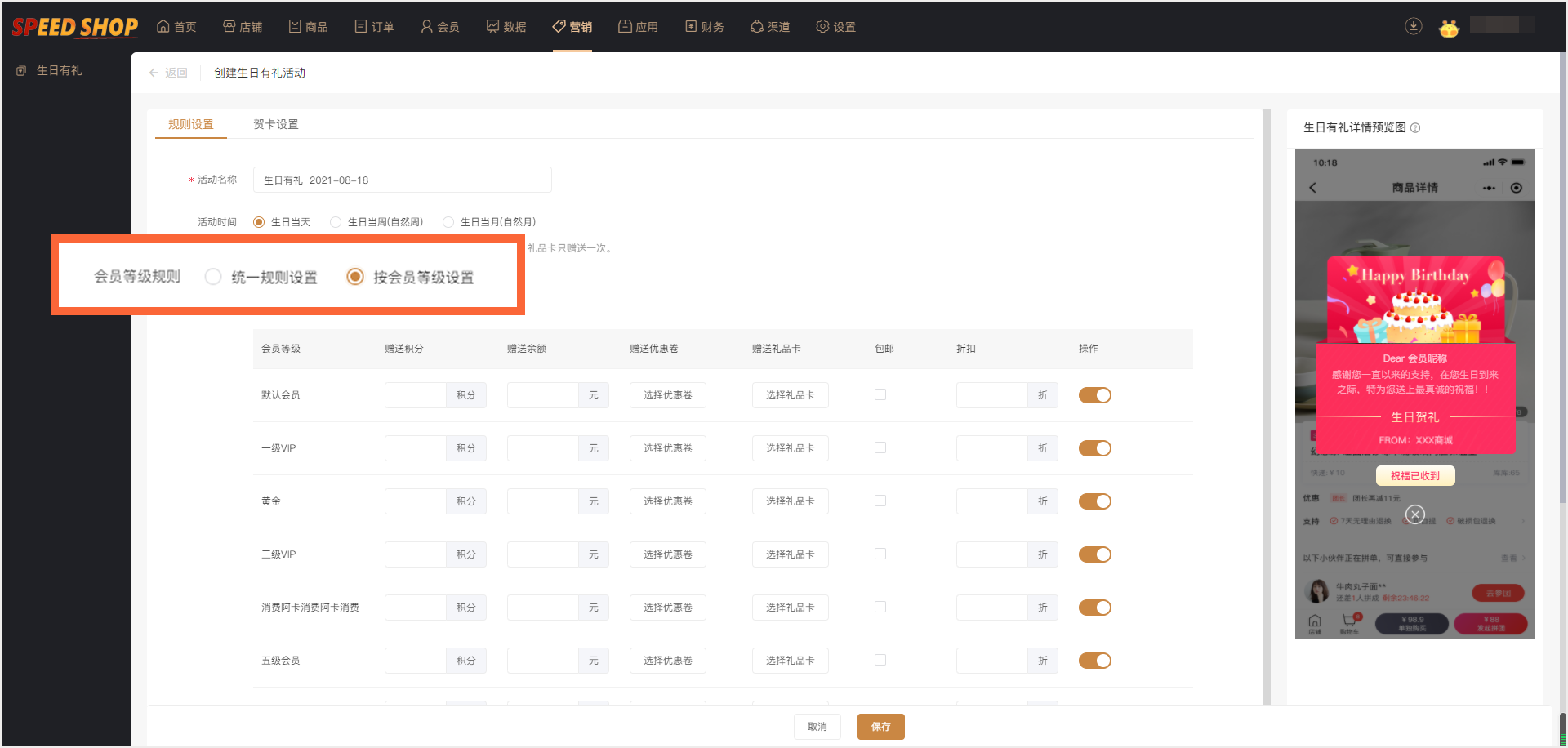Check the 包邮 box for 一级VIP
The width and height of the screenshot is (1568, 748).
(x=880, y=447)
